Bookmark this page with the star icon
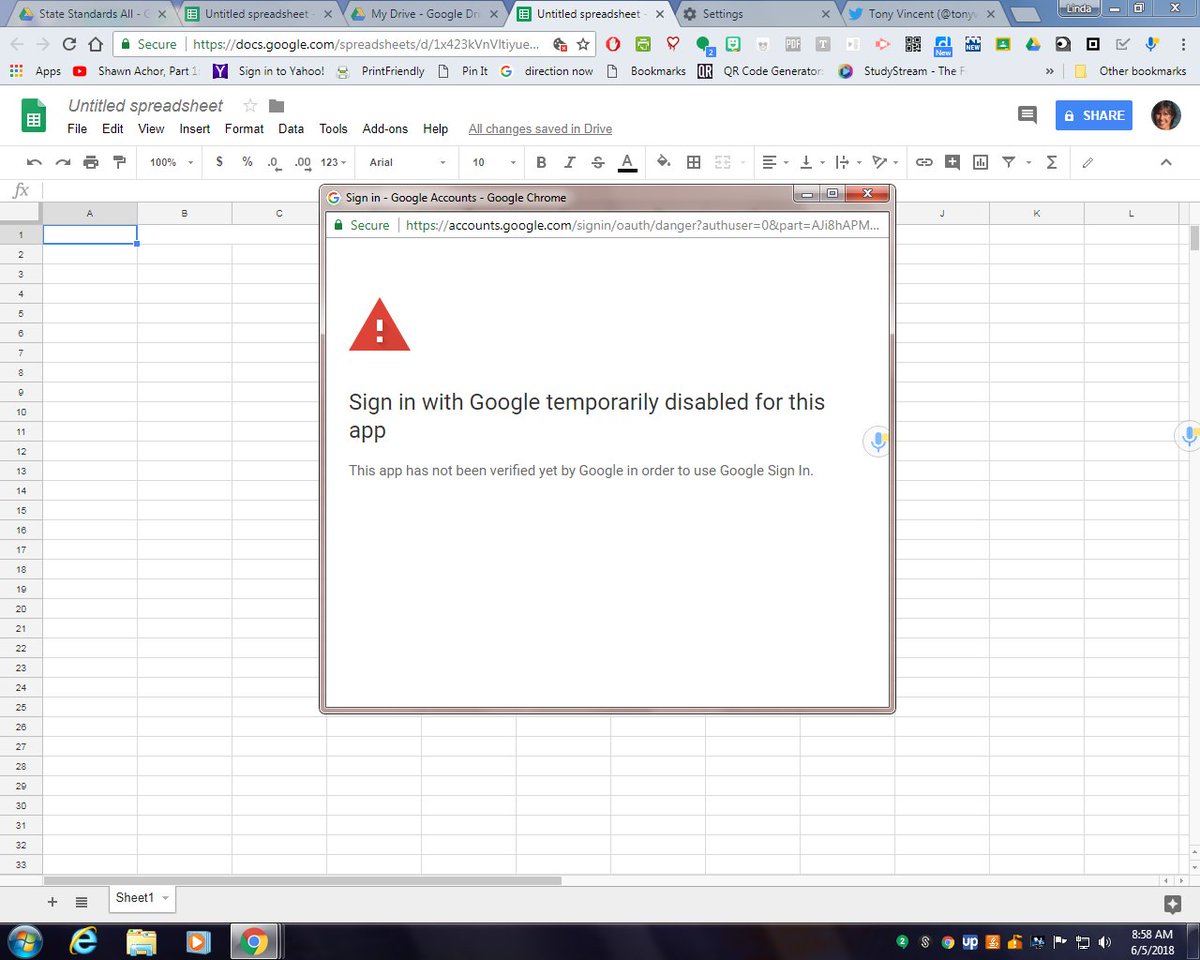 (x=583, y=44)
